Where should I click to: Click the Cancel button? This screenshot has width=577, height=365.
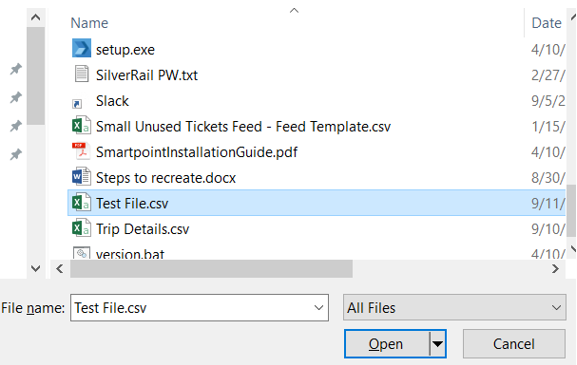(514, 344)
